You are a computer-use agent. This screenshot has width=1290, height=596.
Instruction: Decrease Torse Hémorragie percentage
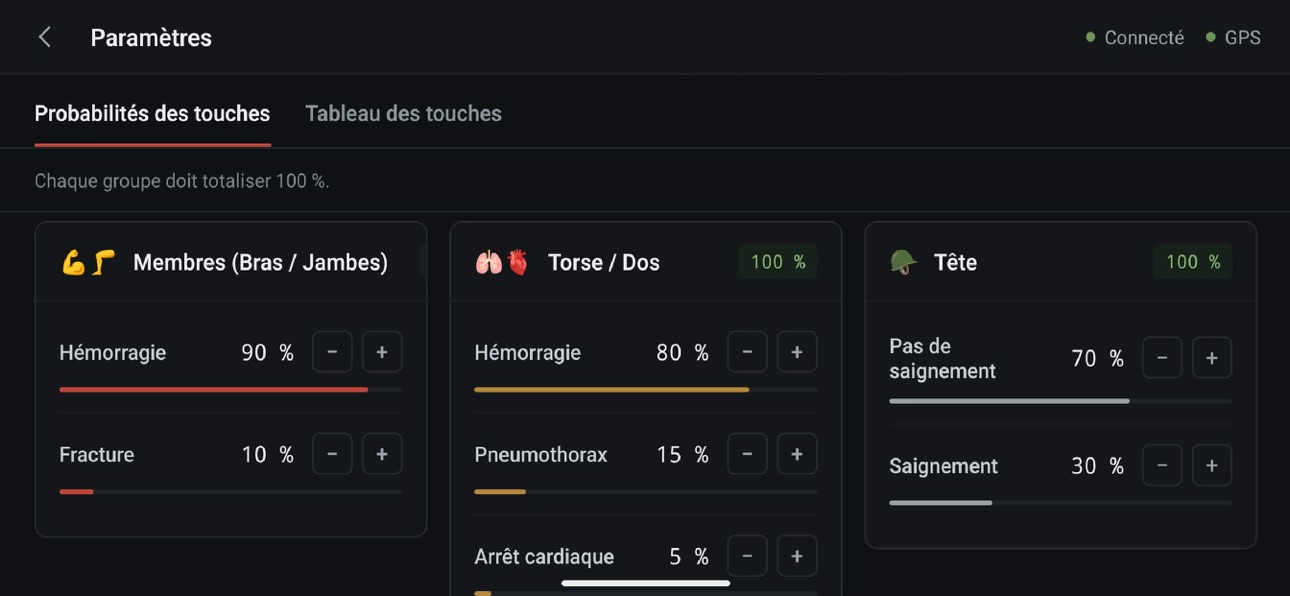(x=747, y=352)
